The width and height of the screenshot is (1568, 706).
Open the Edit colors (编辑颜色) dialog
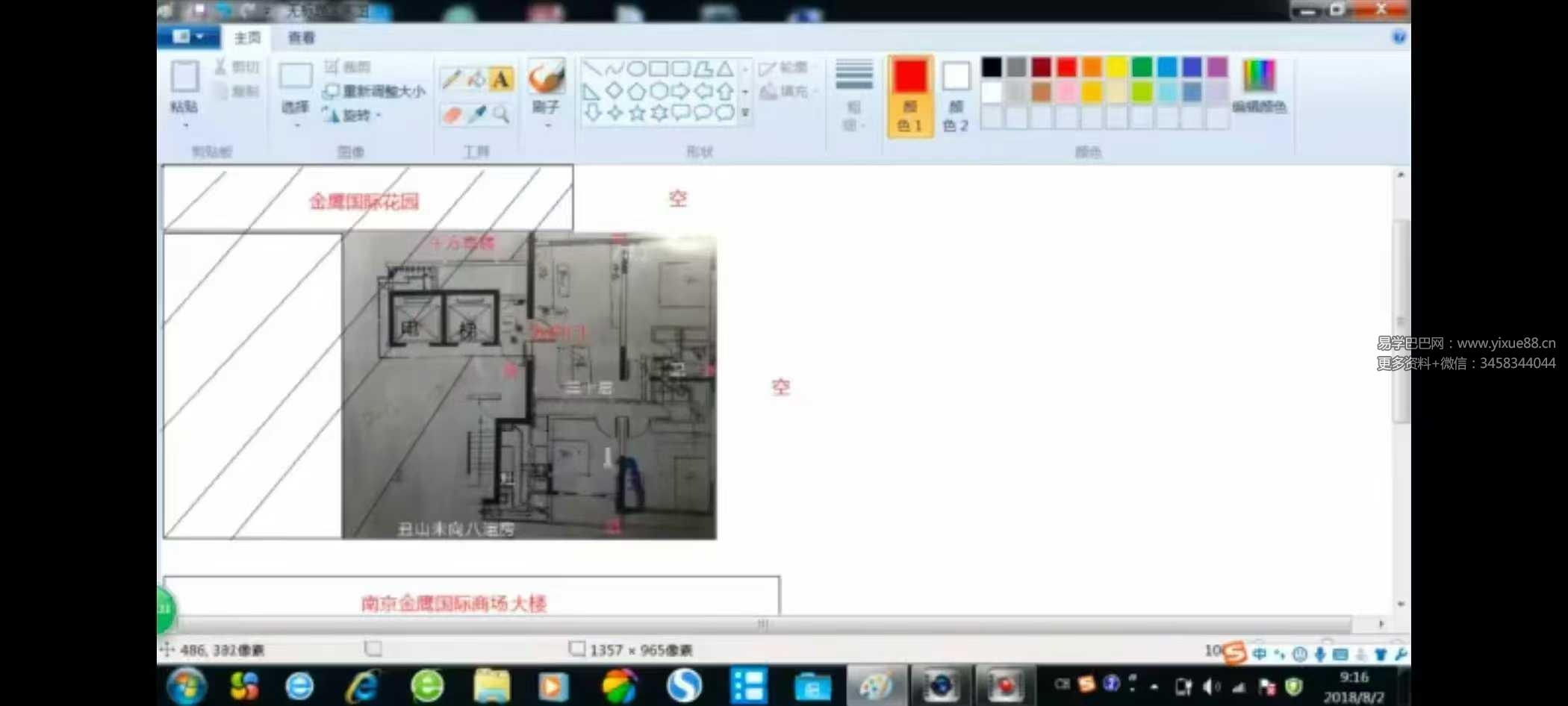(x=1259, y=86)
